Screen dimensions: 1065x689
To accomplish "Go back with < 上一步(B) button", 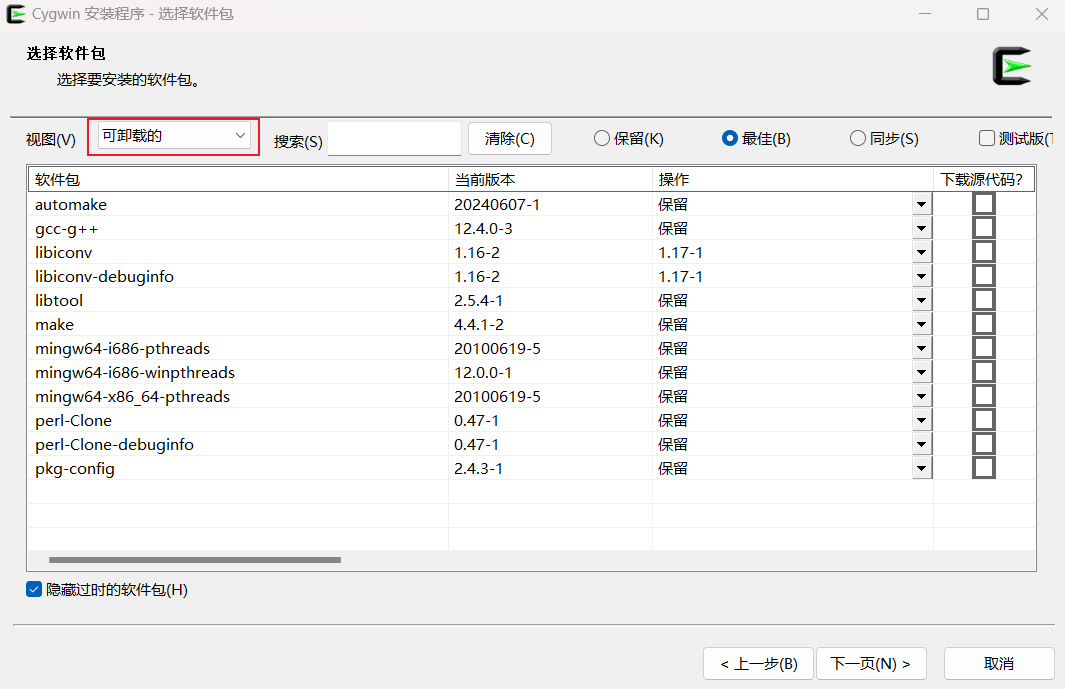I will 758,663.
